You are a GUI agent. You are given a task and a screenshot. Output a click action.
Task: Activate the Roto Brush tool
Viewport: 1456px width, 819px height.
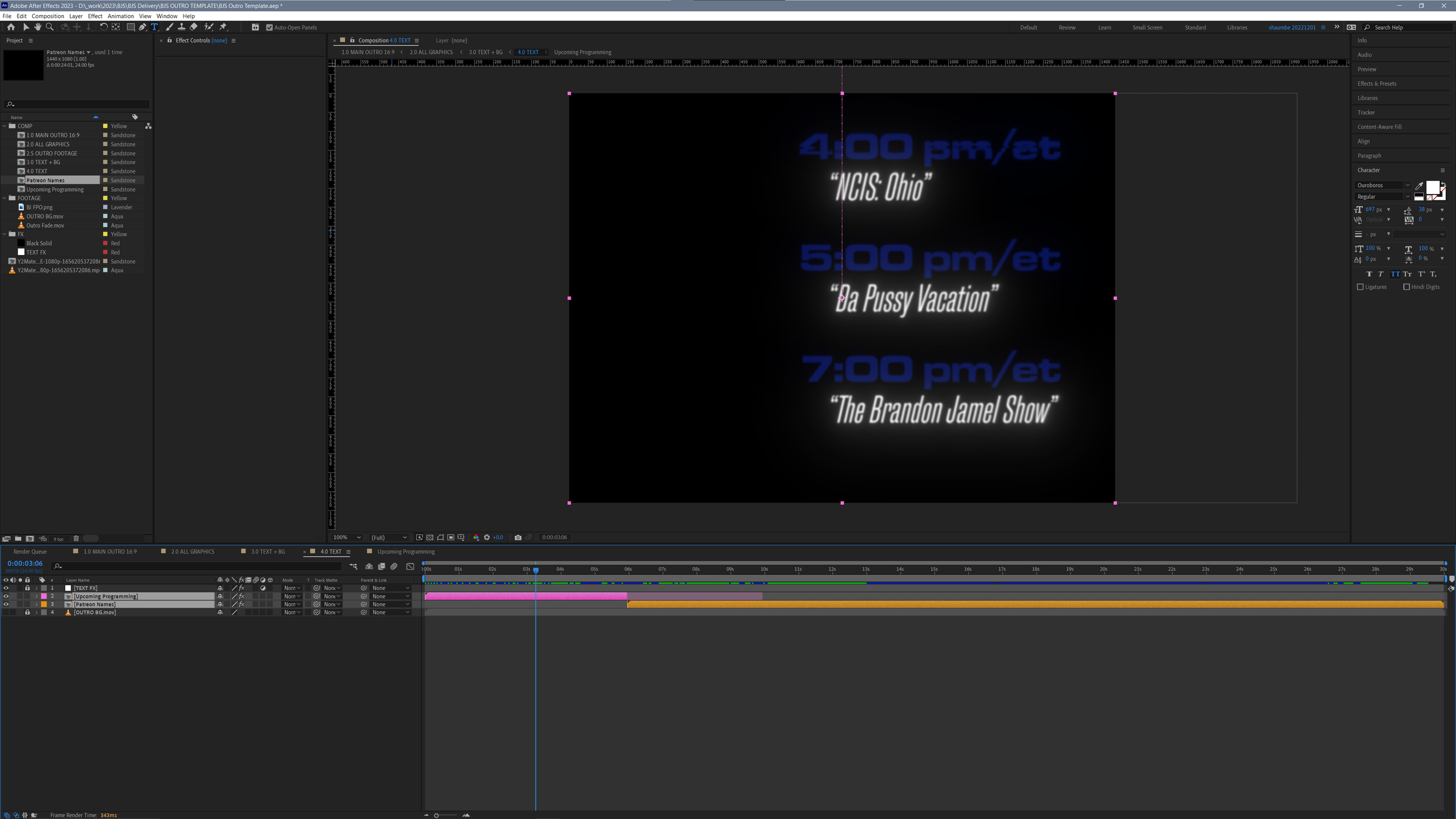click(208, 27)
